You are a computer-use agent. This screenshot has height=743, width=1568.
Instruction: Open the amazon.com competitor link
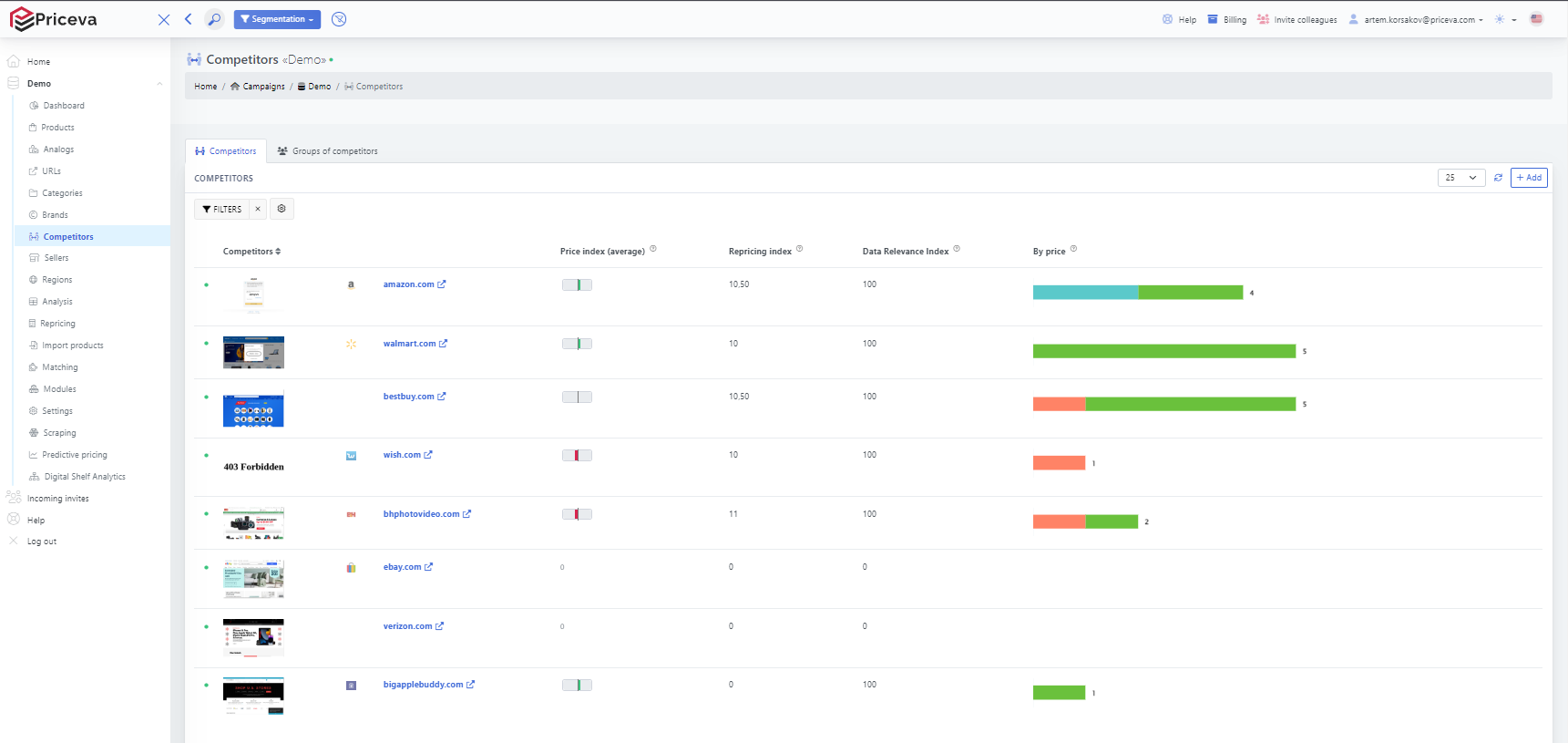pos(415,284)
